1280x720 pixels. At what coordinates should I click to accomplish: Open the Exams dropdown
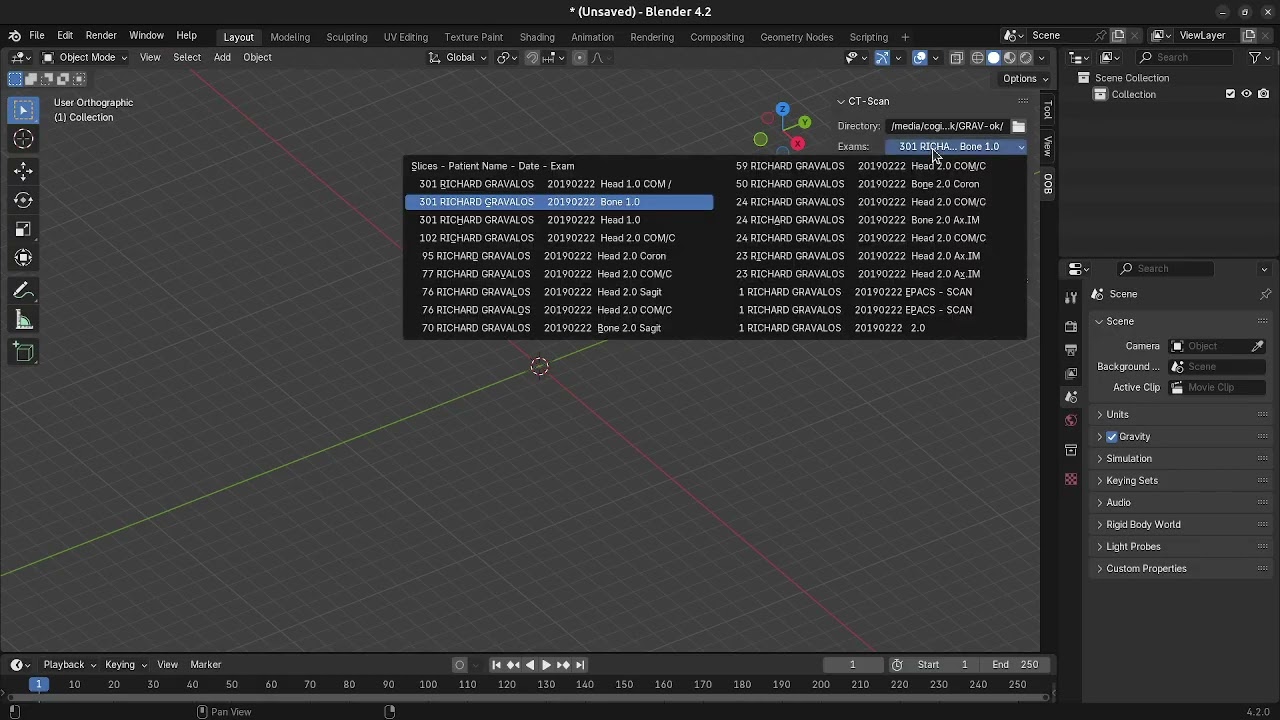(956, 146)
